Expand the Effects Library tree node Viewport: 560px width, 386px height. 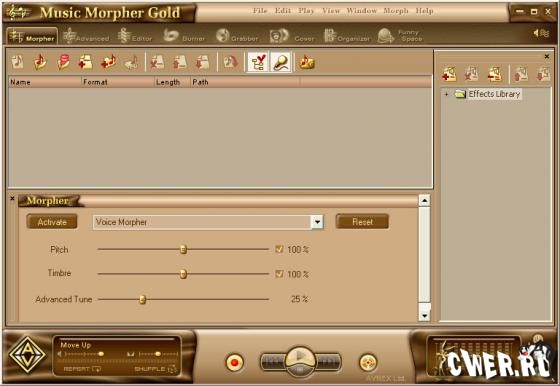446,94
